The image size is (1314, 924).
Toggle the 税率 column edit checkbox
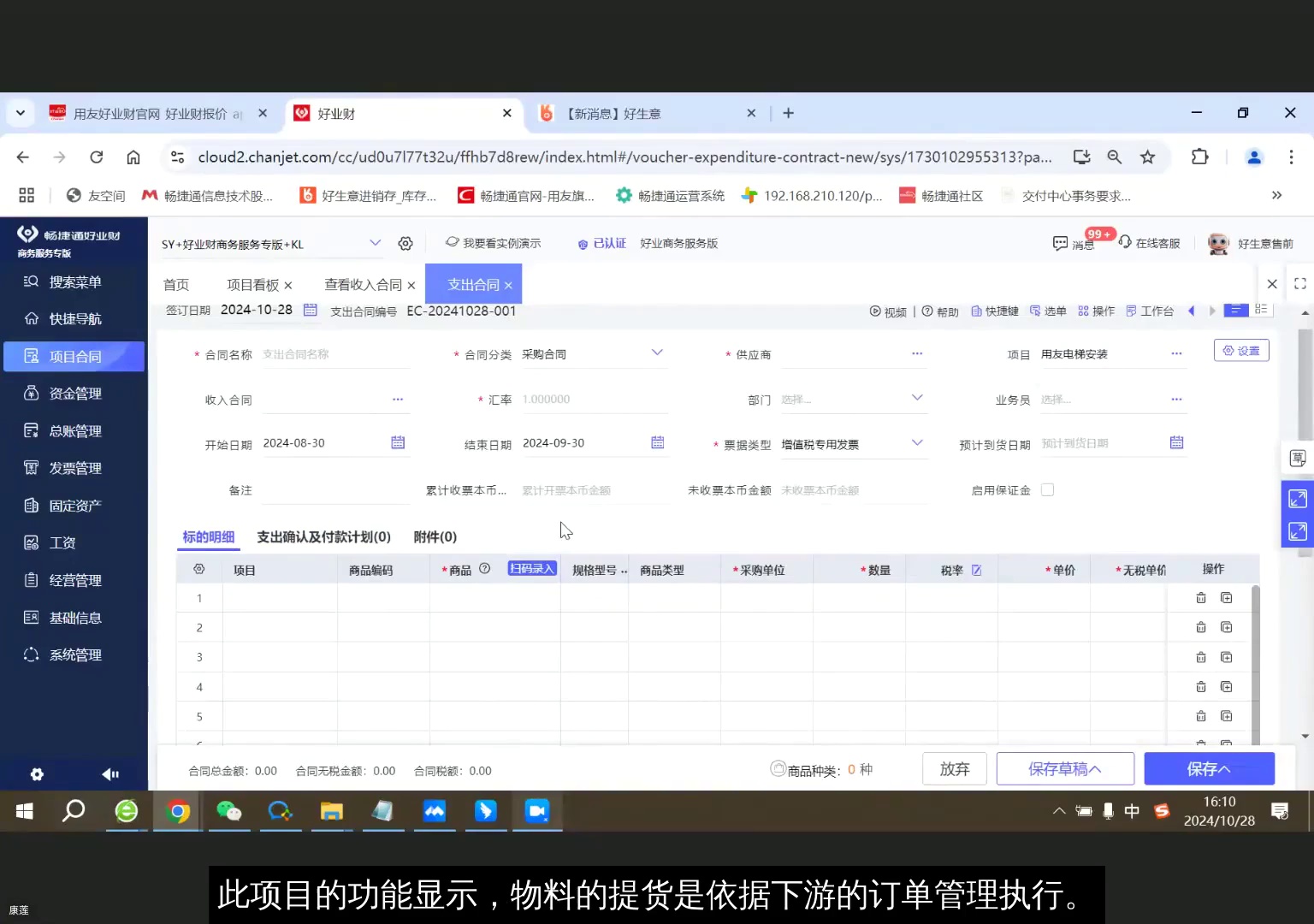coord(975,568)
